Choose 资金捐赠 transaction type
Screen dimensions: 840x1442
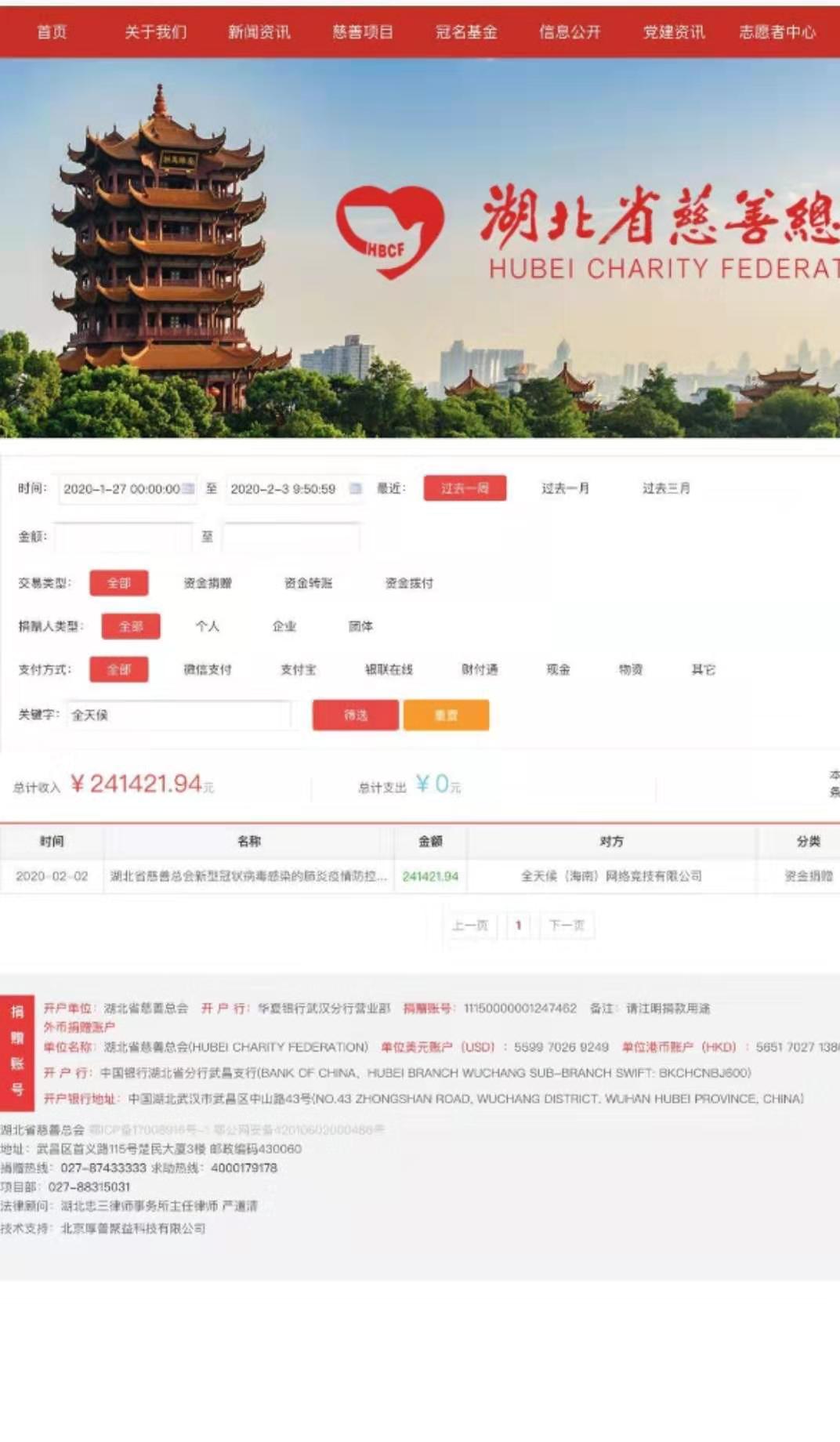pyautogui.click(x=208, y=583)
